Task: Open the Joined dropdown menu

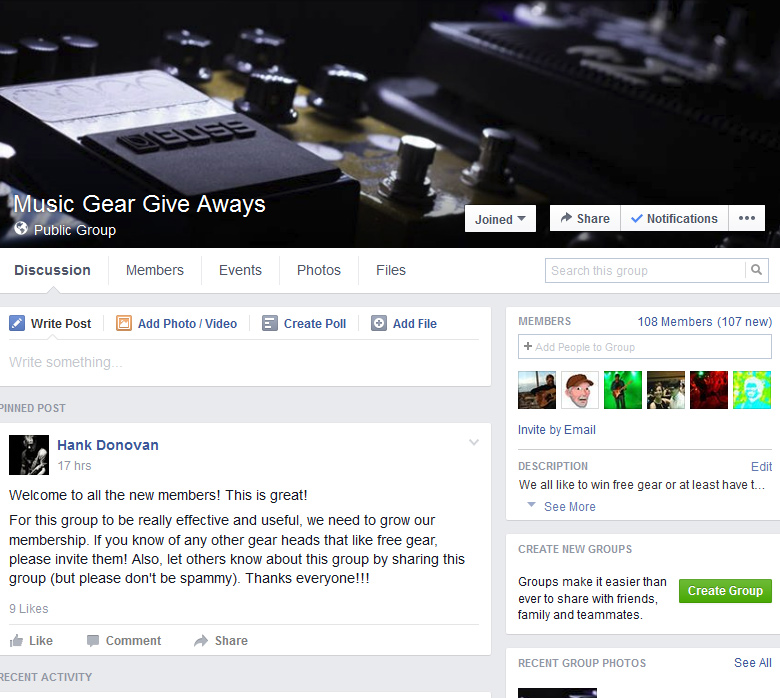Action: (x=500, y=219)
